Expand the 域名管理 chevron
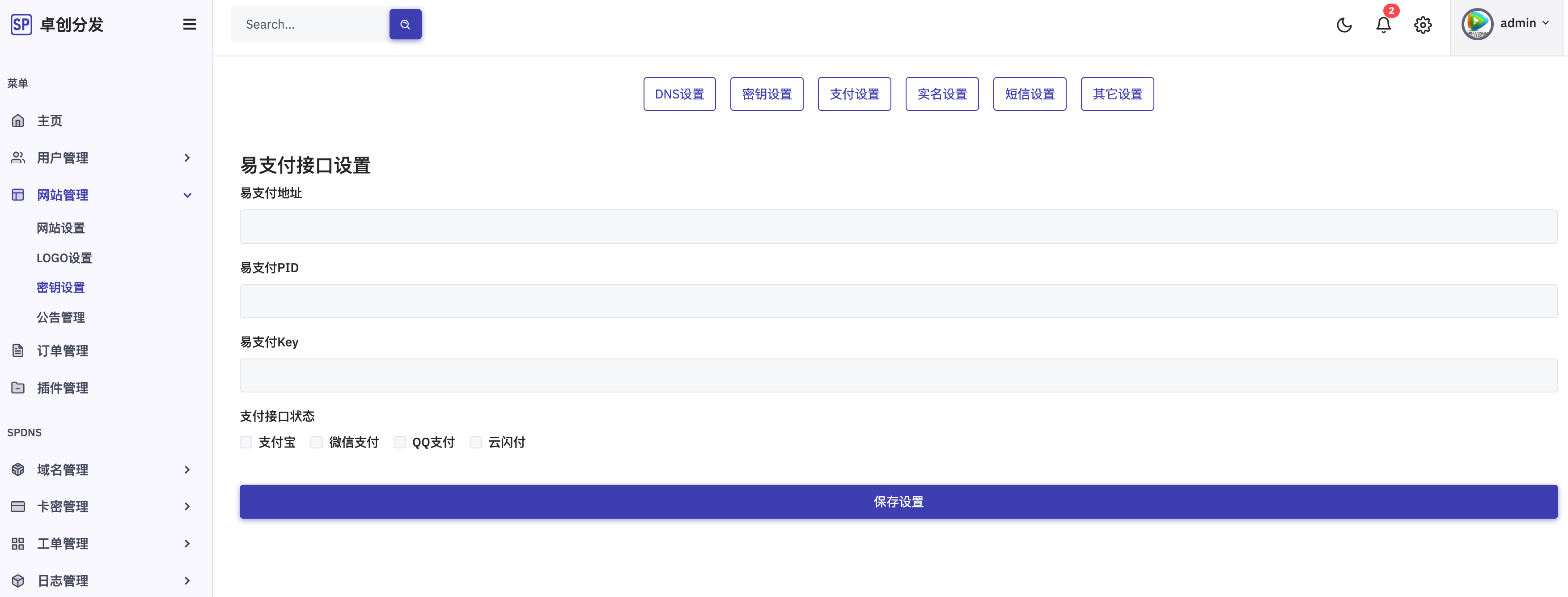Screen dimensions: 1568x597 187,470
